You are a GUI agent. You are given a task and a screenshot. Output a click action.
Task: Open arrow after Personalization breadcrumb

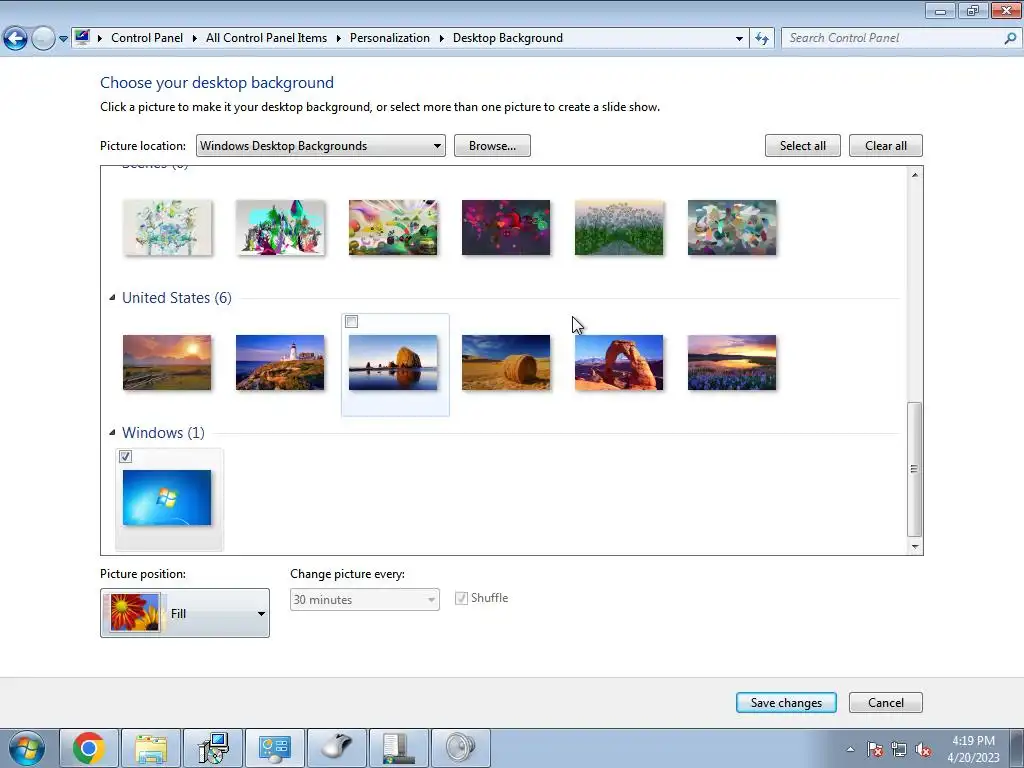[441, 39]
